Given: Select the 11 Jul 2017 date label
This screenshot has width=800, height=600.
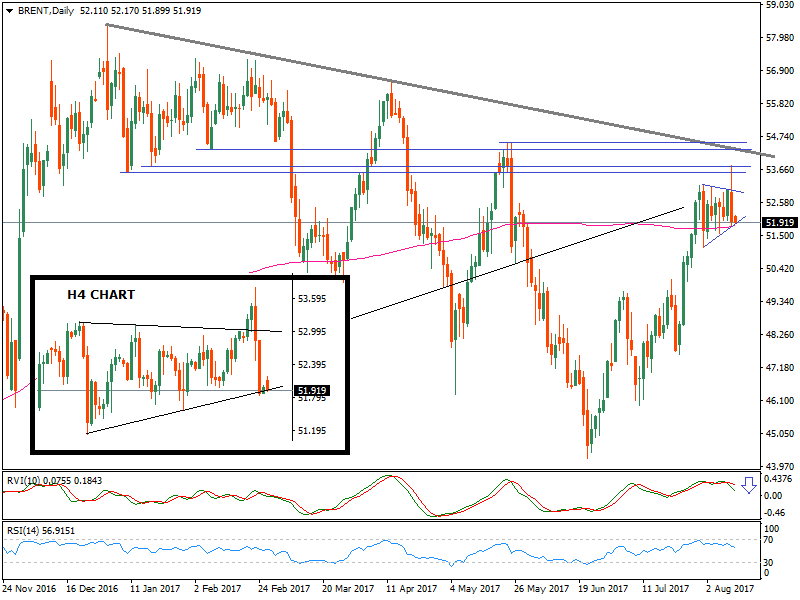Looking at the screenshot, I should [x=665, y=589].
